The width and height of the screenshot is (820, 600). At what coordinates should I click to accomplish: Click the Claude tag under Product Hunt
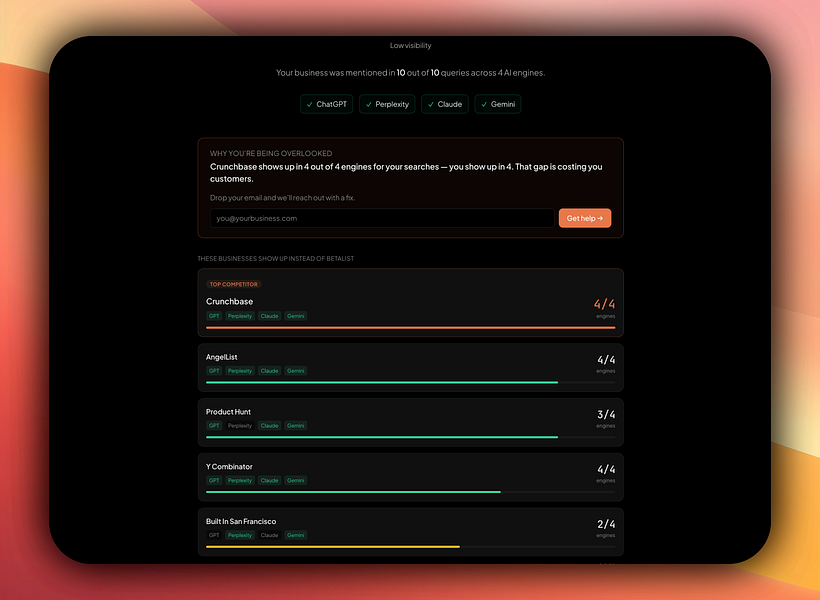269,426
